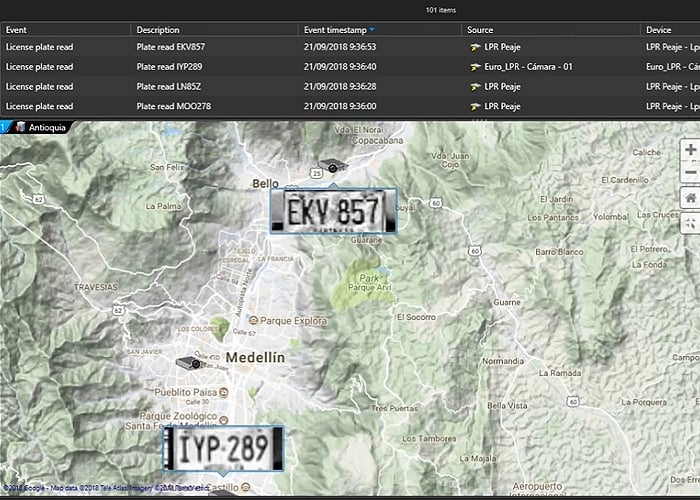700x500 pixels.
Task: Select the camera icon near Bello
Action: [330, 165]
